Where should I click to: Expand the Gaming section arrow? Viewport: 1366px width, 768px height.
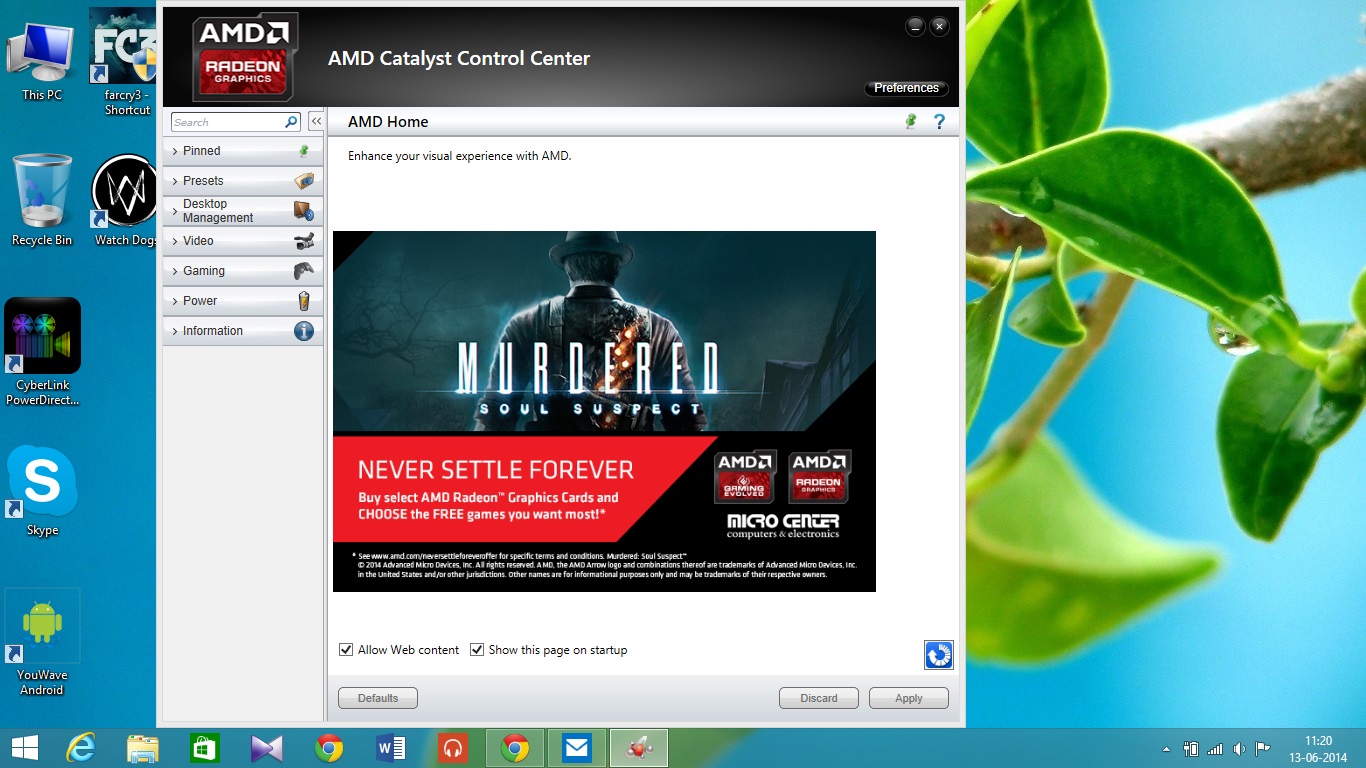pos(175,271)
